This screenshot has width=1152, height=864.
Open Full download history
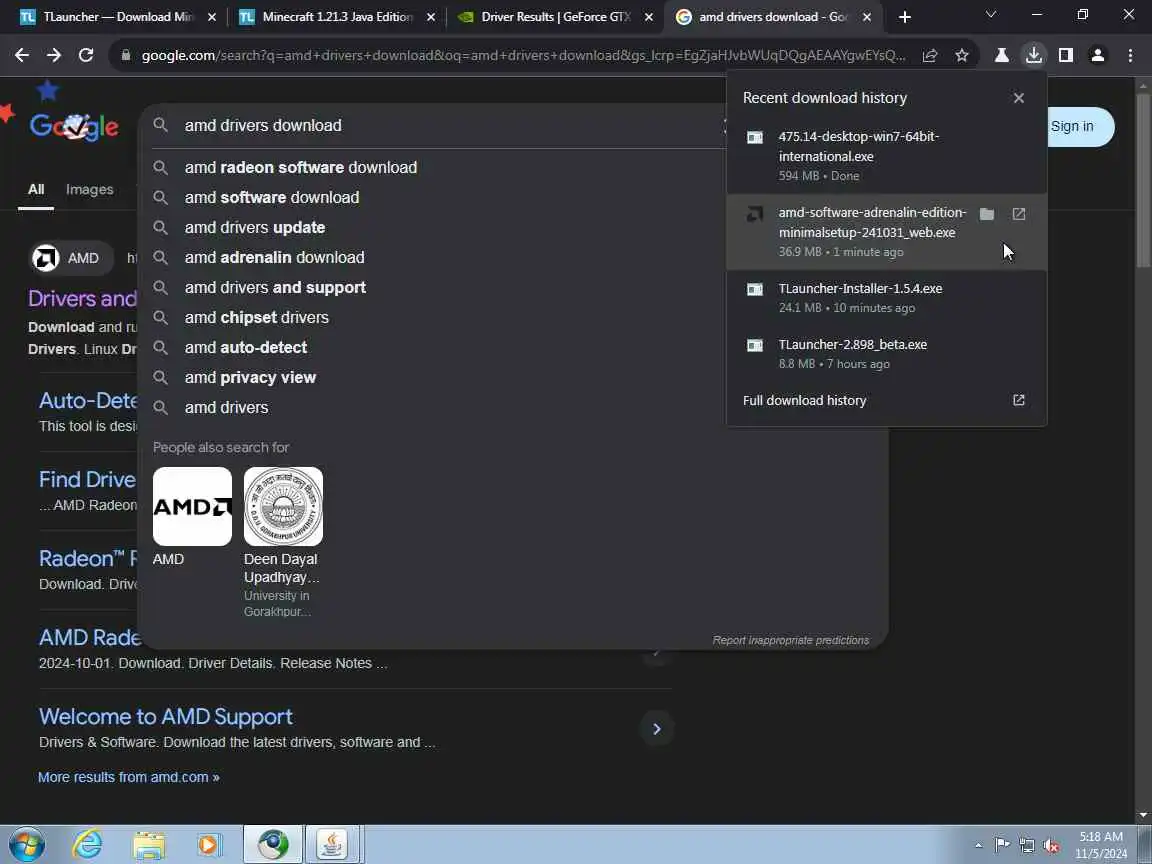[x=886, y=400]
